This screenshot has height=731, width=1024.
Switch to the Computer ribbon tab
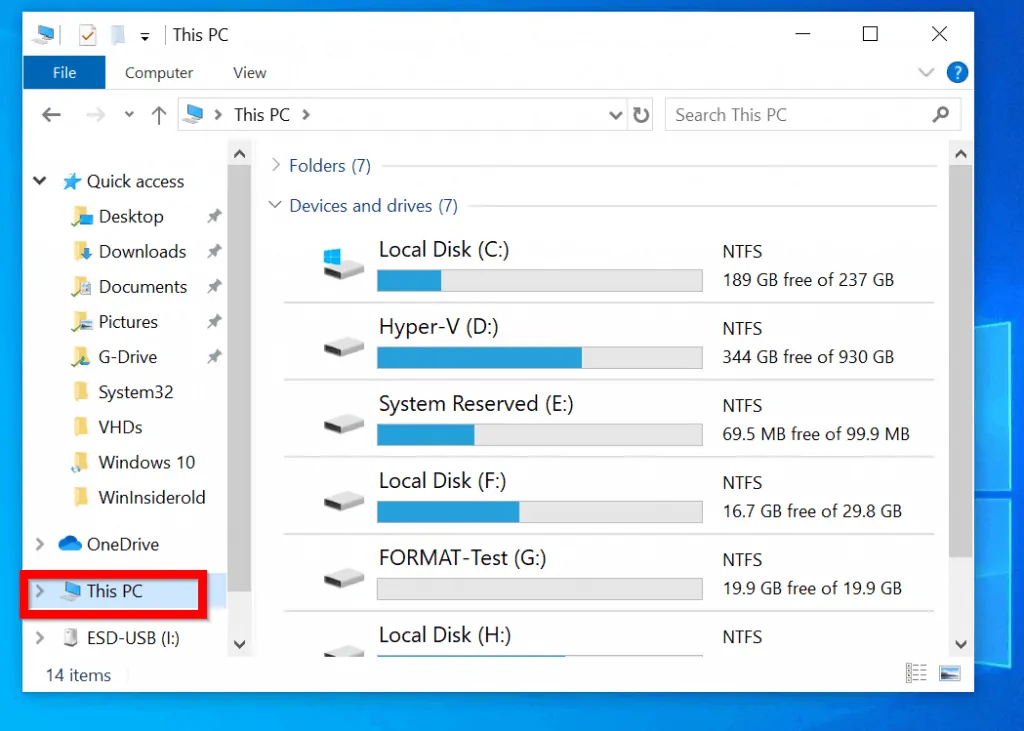pos(158,72)
